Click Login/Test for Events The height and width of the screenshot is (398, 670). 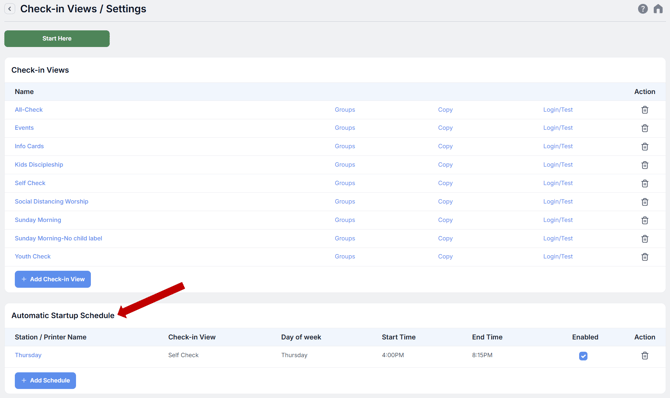(558, 127)
